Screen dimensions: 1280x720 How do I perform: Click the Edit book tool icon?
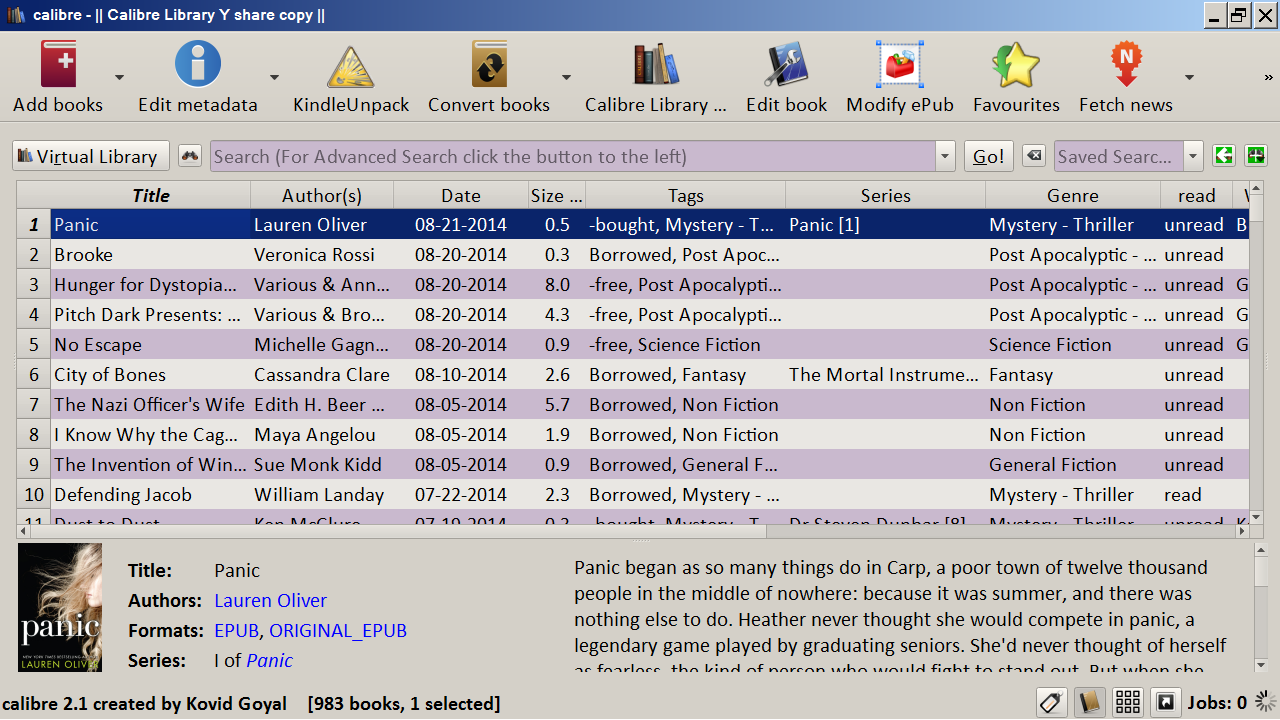point(787,65)
